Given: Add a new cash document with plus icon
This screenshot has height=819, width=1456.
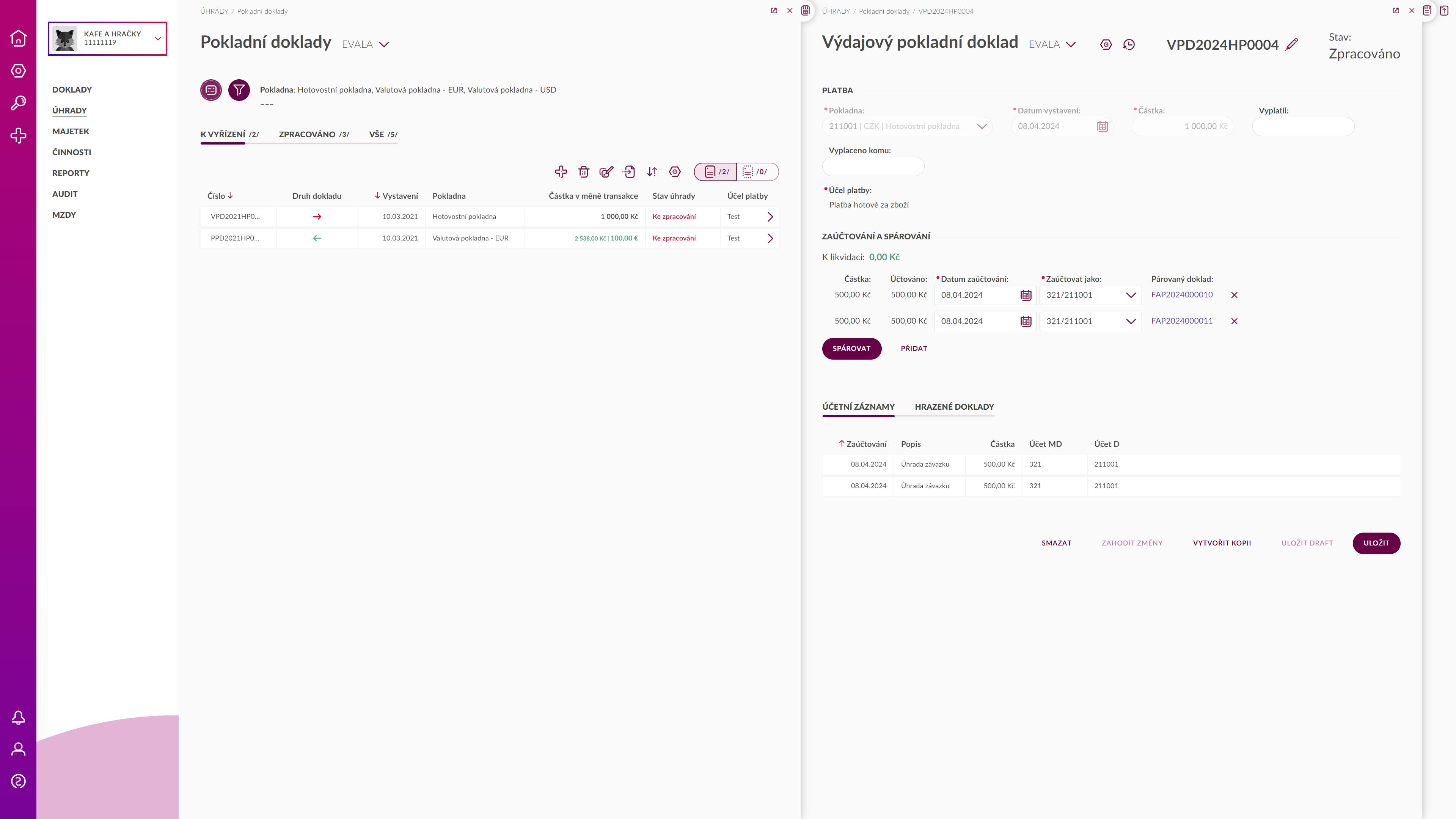Looking at the screenshot, I should tap(561, 172).
